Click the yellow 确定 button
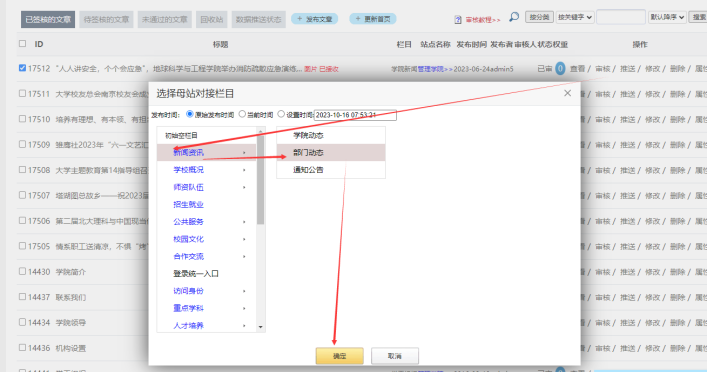707x372 pixels. tap(340, 356)
